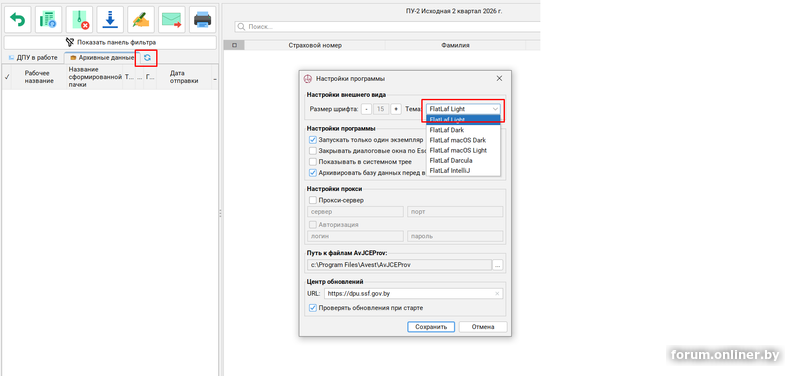Click 'Дата отправки' column header
The width and height of the screenshot is (800, 376).
click(x=184, y=77)
